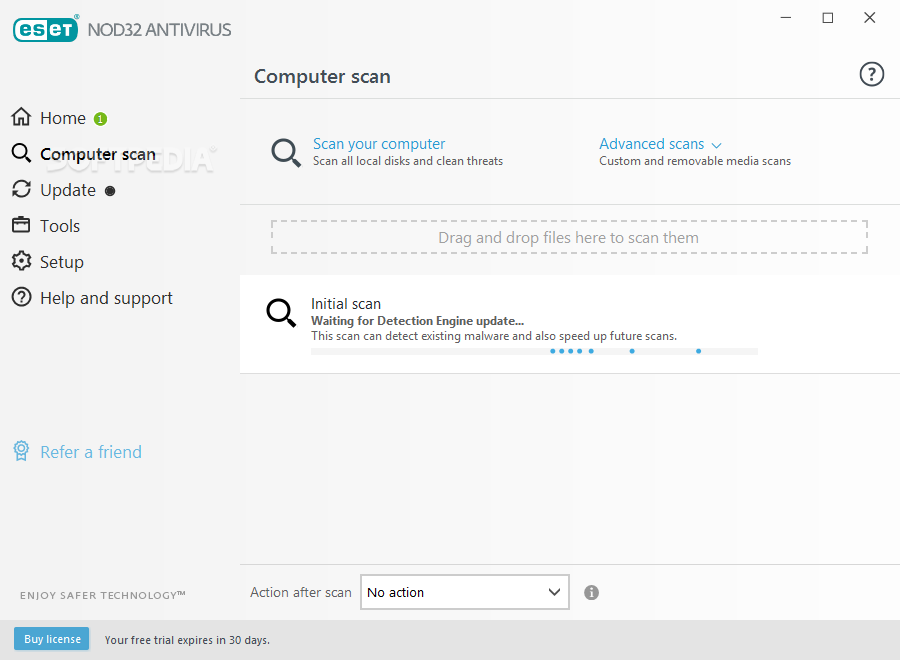This screenshot has height=660, width=900.
Task: Click 'Scan all local disks and clean threats' text
Action: [408, 161]
